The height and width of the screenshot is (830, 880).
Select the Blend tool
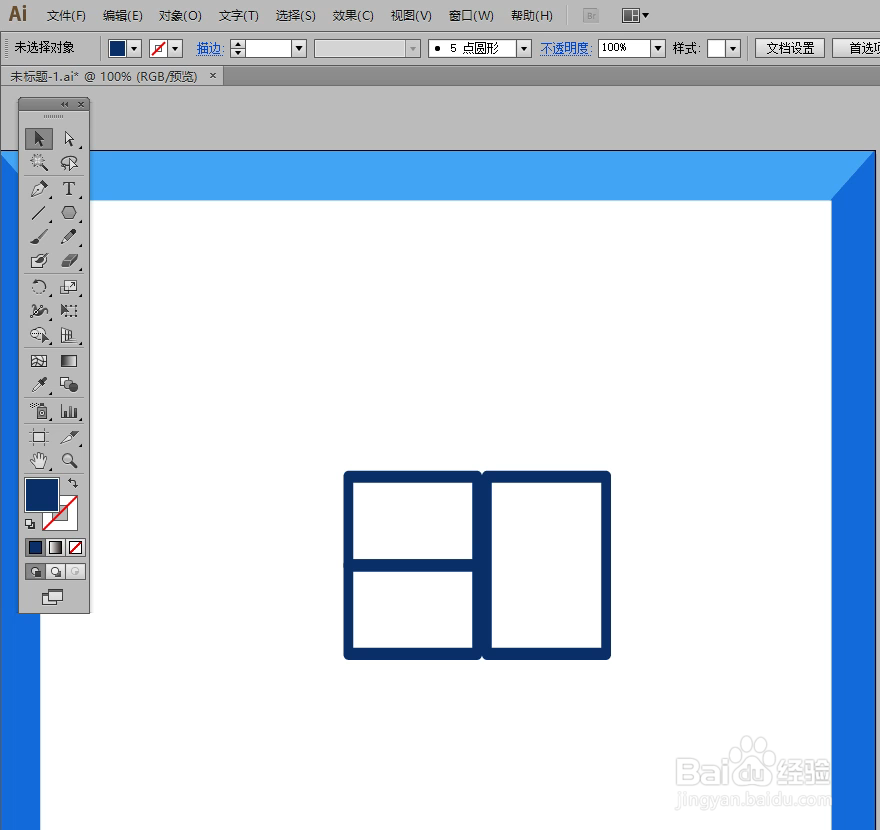point(69,385)
